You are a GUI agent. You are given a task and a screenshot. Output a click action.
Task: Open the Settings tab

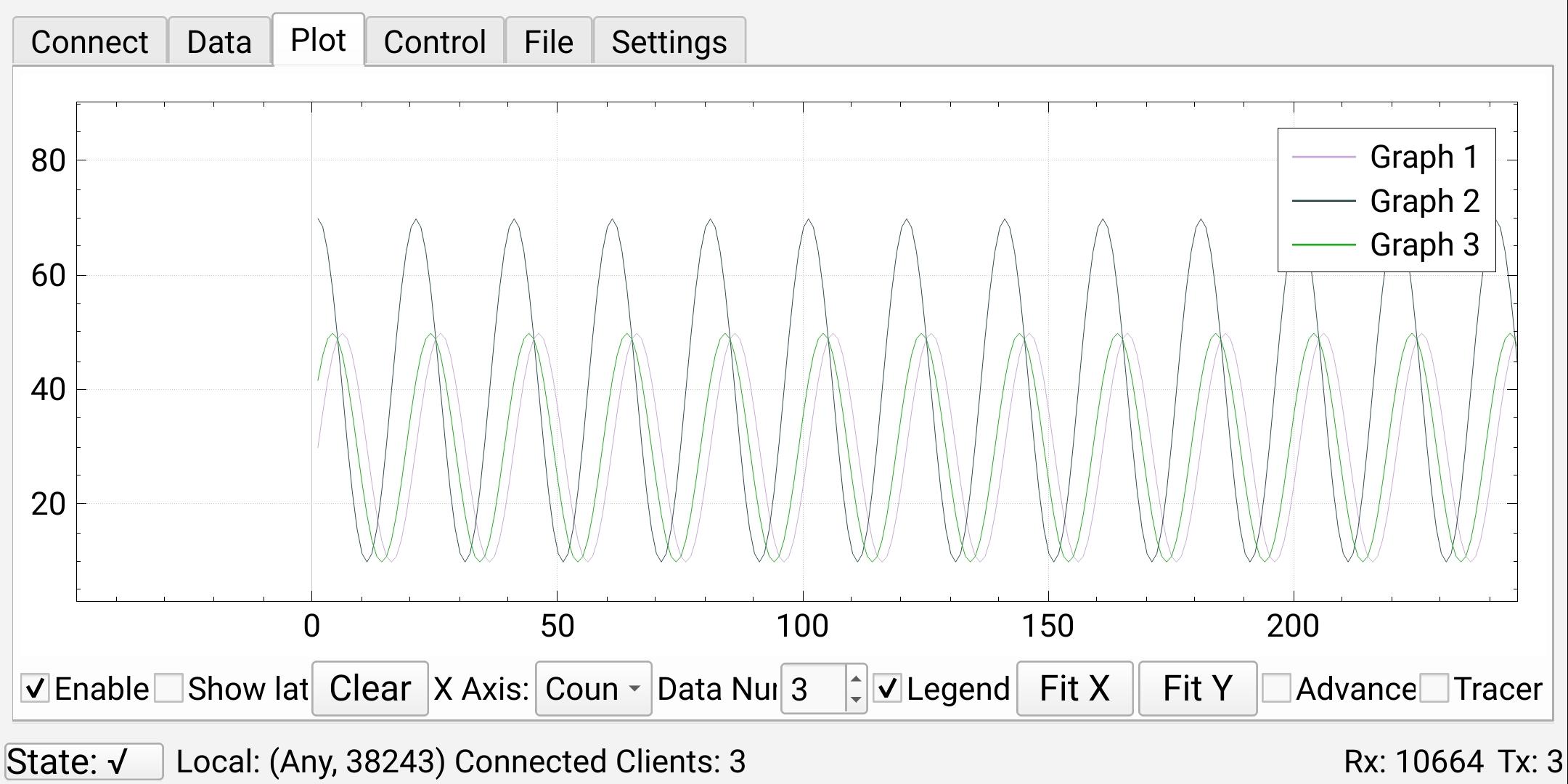(x=669, y=41)
